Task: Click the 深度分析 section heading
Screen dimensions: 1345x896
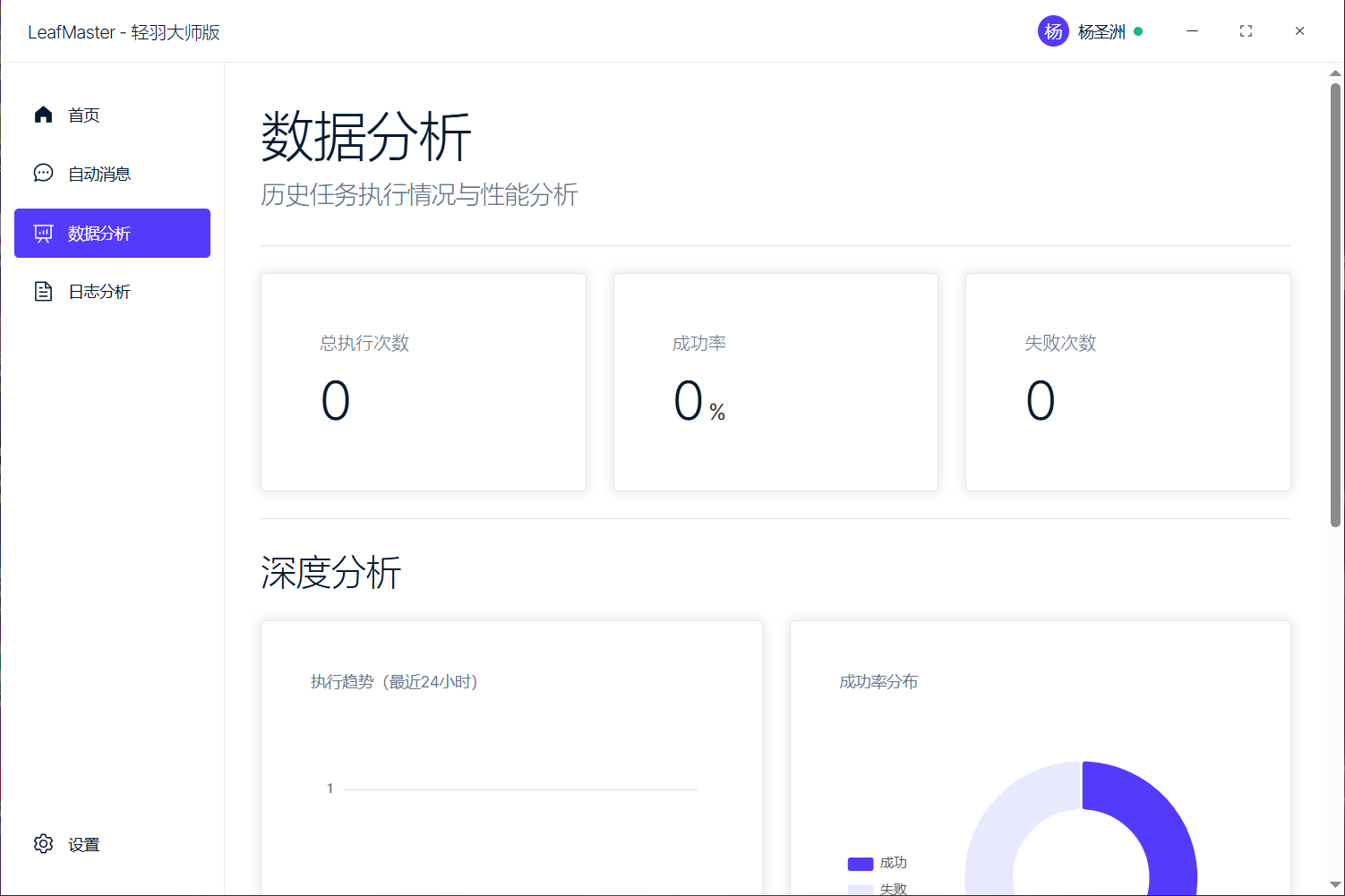Action: (331, 572)
